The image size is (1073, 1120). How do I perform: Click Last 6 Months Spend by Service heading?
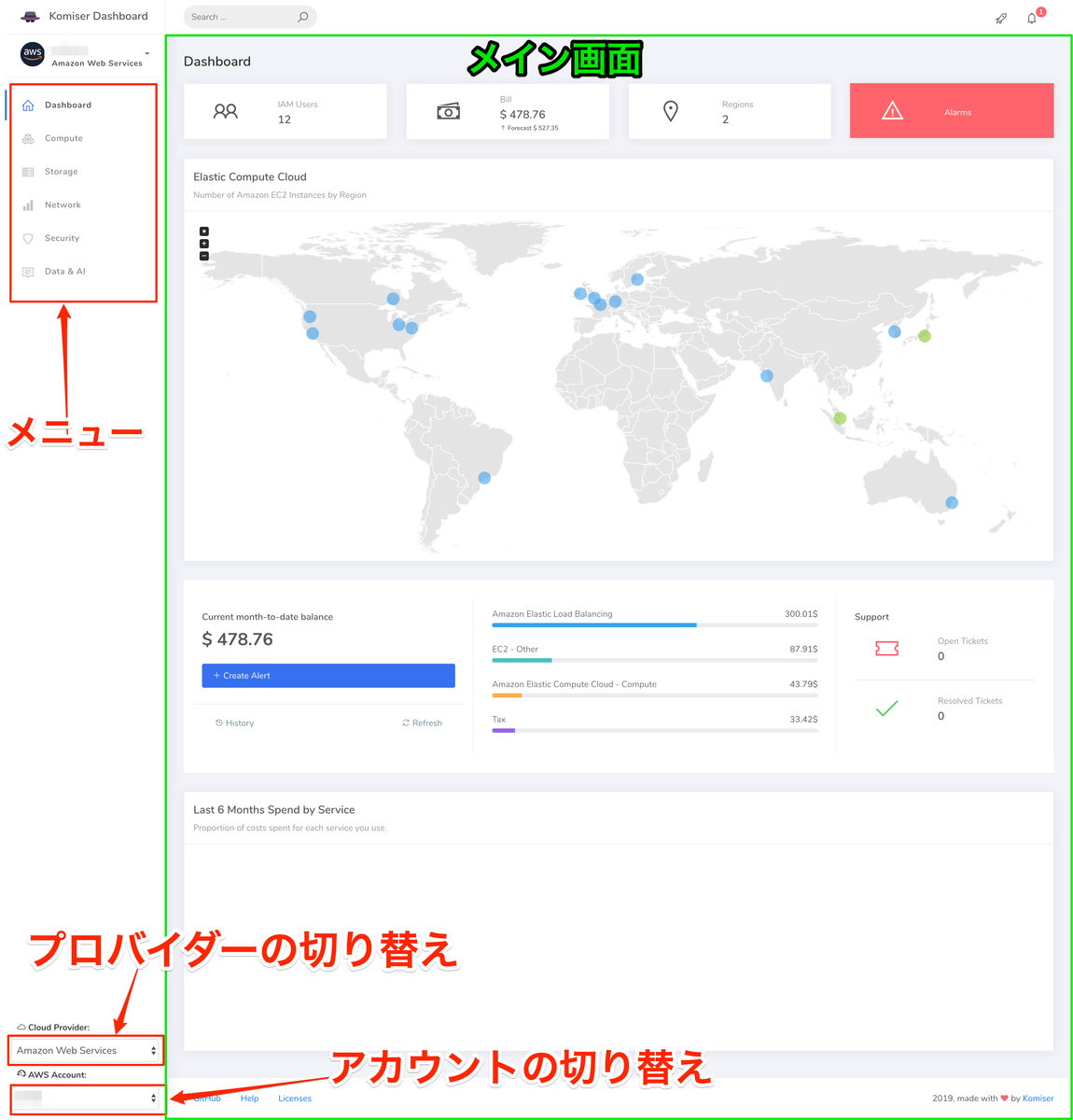[x=274, y=810]
